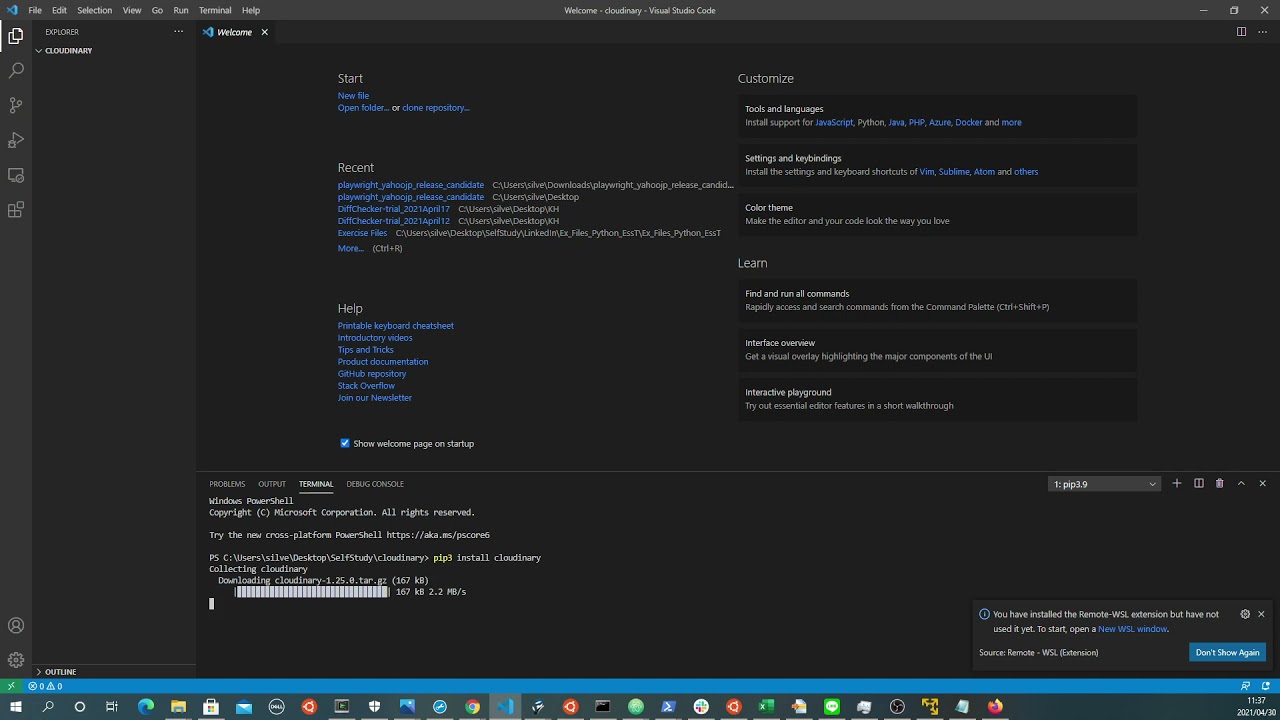Click the green remote window indicator
The height and width of the screenshot is (720, 1280).
(11, 686)
